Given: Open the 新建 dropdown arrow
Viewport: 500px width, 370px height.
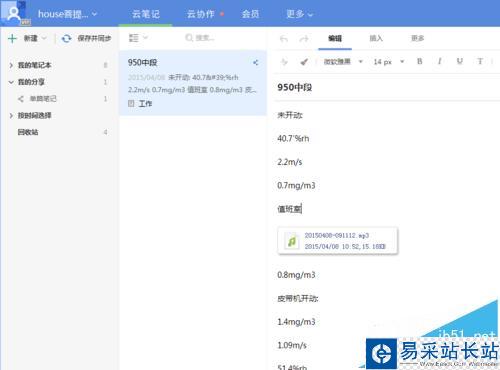Looking at the screenshot, I should (44, 38).
